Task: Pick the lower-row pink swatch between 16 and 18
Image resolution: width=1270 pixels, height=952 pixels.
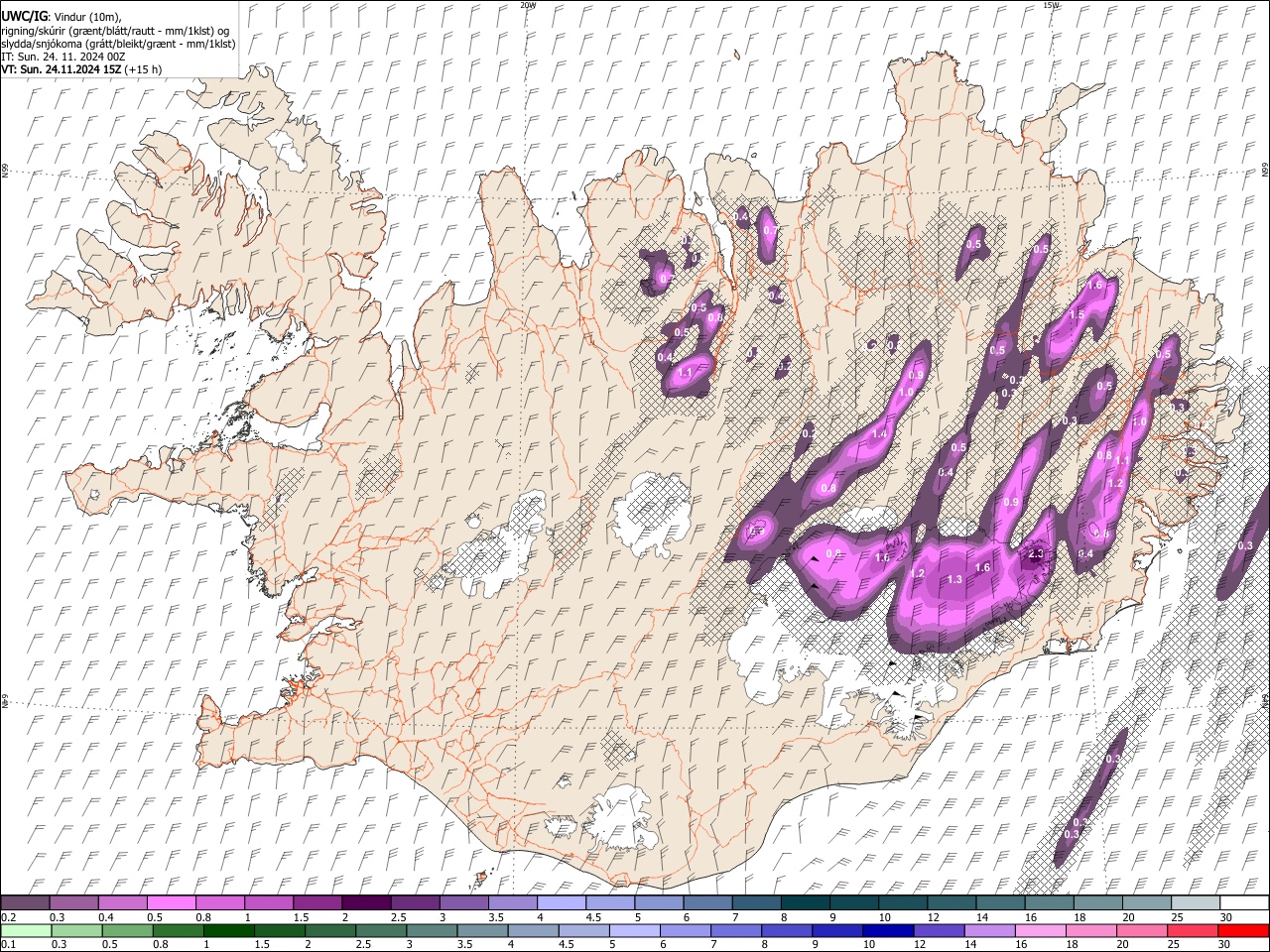Action: [1040, 930]
